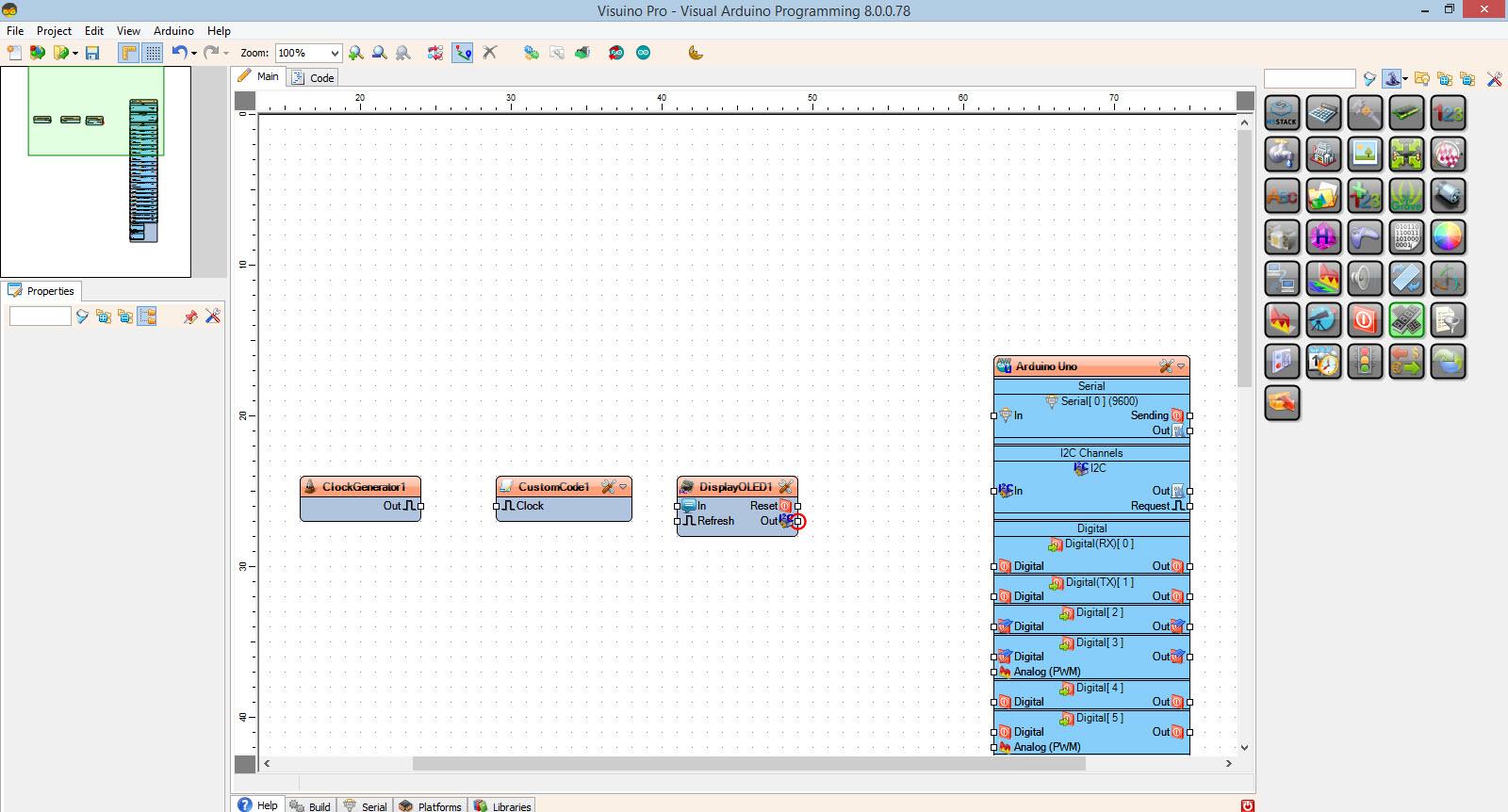
Task: Click the New project icon in toolbar
Action: [14, 53]
